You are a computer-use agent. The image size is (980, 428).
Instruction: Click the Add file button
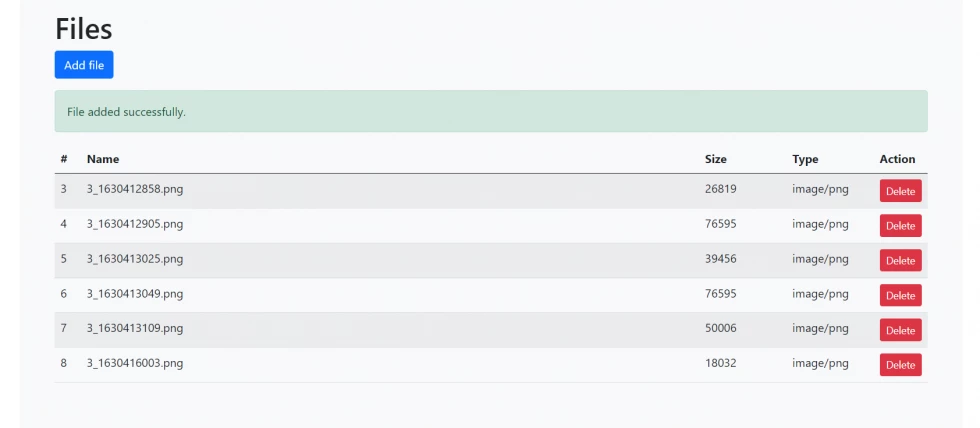(84, 65)
